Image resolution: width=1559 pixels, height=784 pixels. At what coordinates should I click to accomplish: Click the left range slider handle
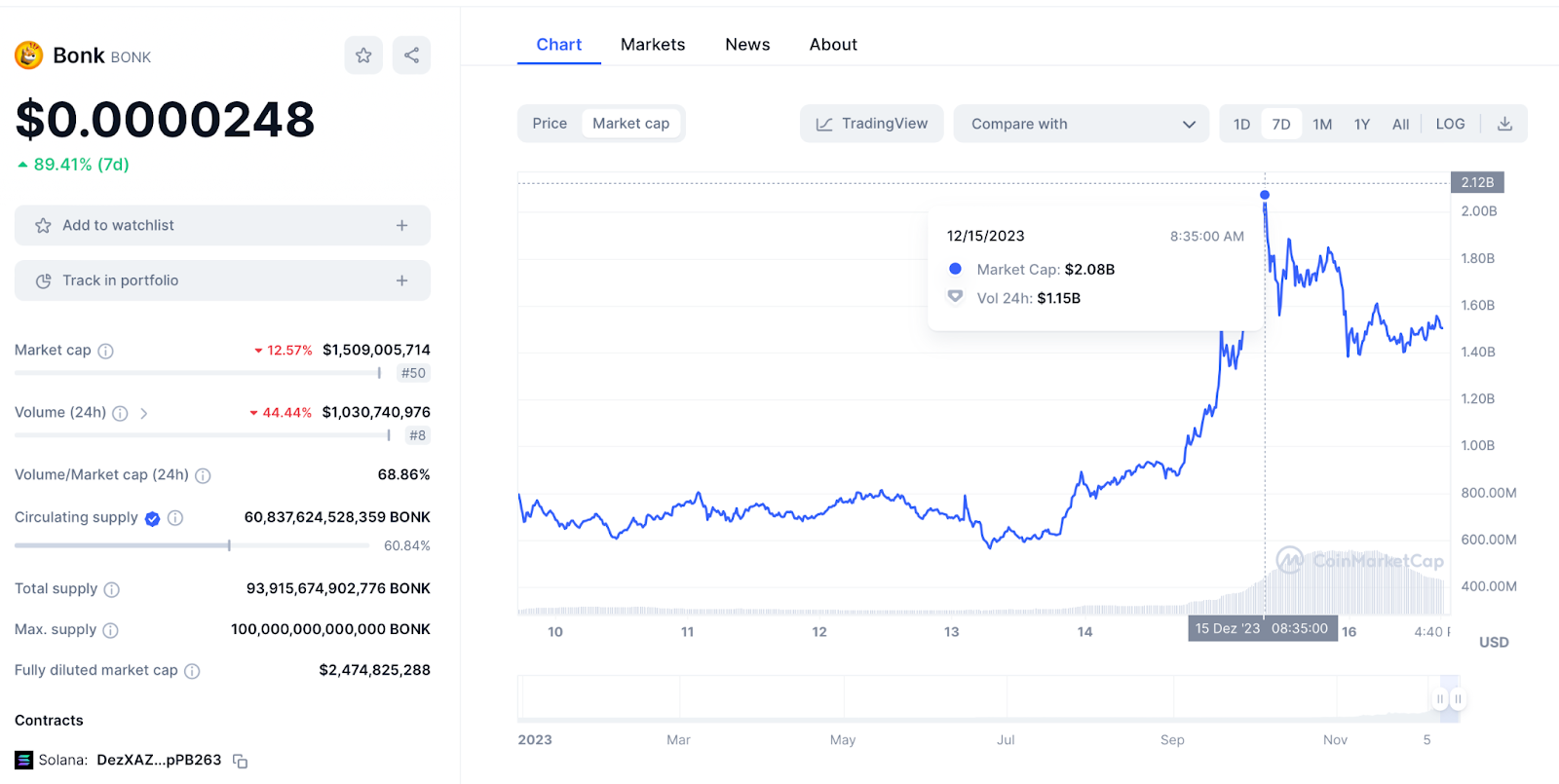coord(1440,699)
